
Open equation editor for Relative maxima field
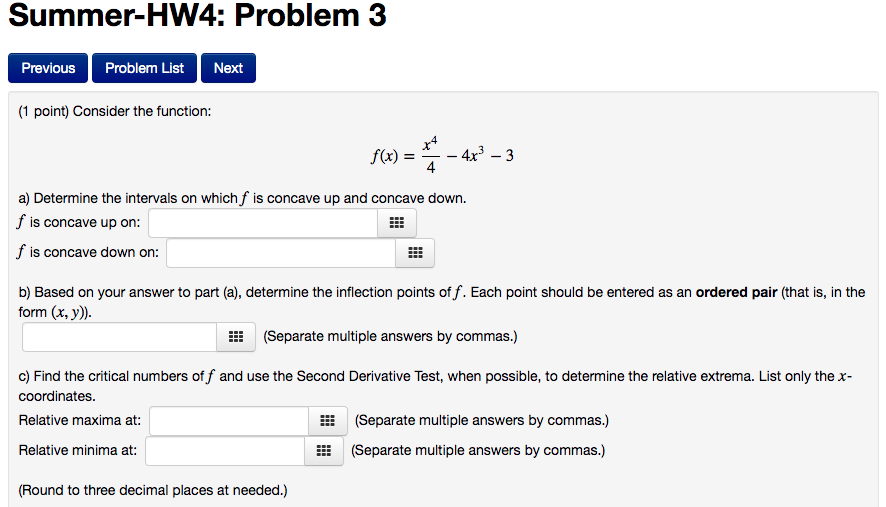click(x=328, y=421)
